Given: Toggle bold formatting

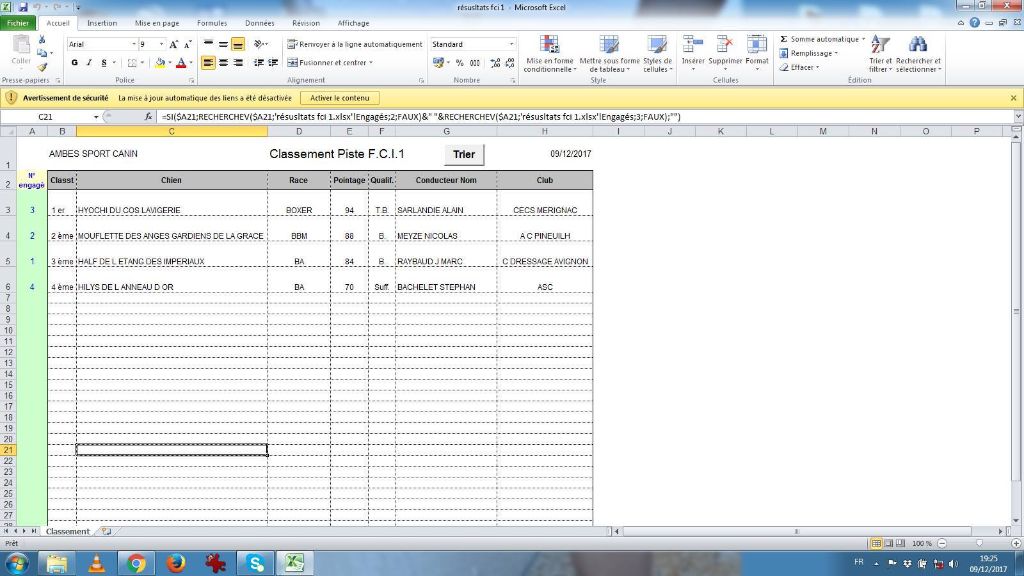Looking at the screenshot, I should point(75,63).
